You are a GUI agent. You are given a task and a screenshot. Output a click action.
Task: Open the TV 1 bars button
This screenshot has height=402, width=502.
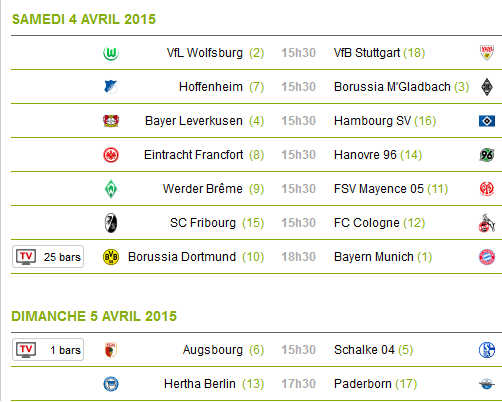click(48, 350)
